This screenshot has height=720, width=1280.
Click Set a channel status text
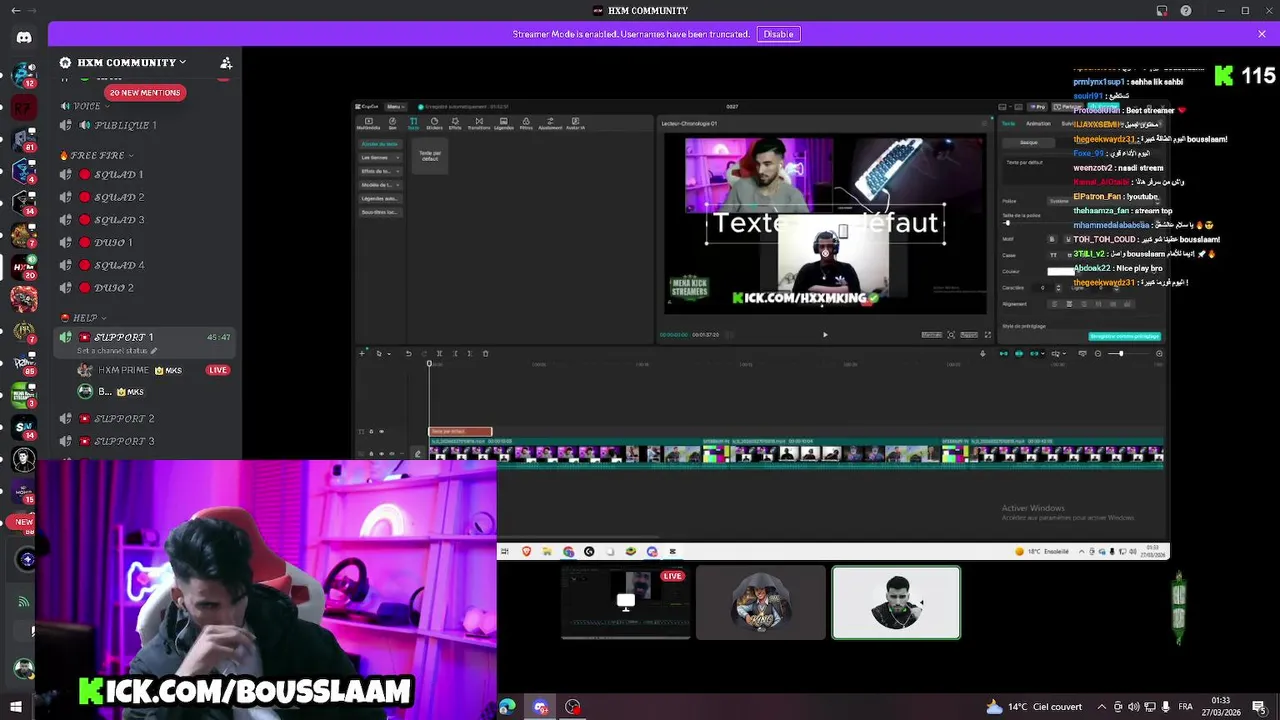(117, 351)
